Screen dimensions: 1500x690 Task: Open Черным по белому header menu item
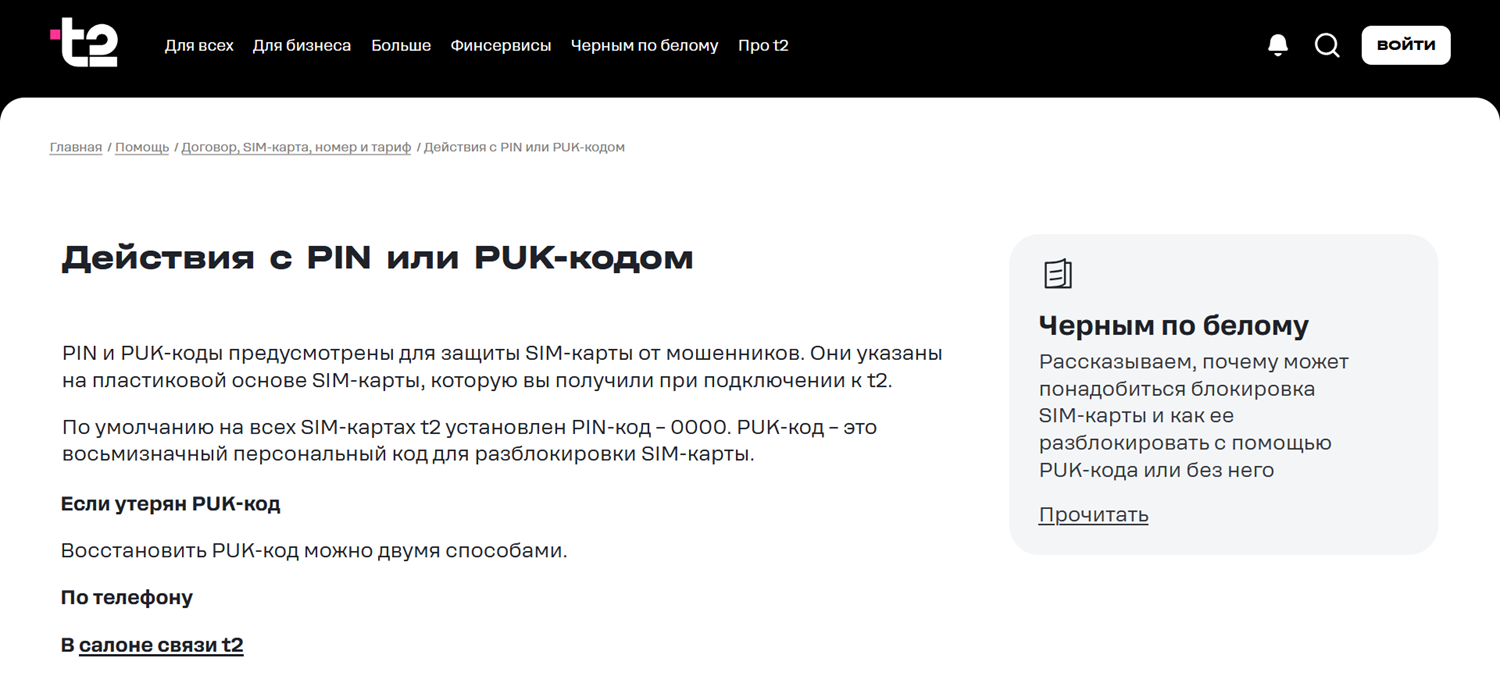pos(645,45)
